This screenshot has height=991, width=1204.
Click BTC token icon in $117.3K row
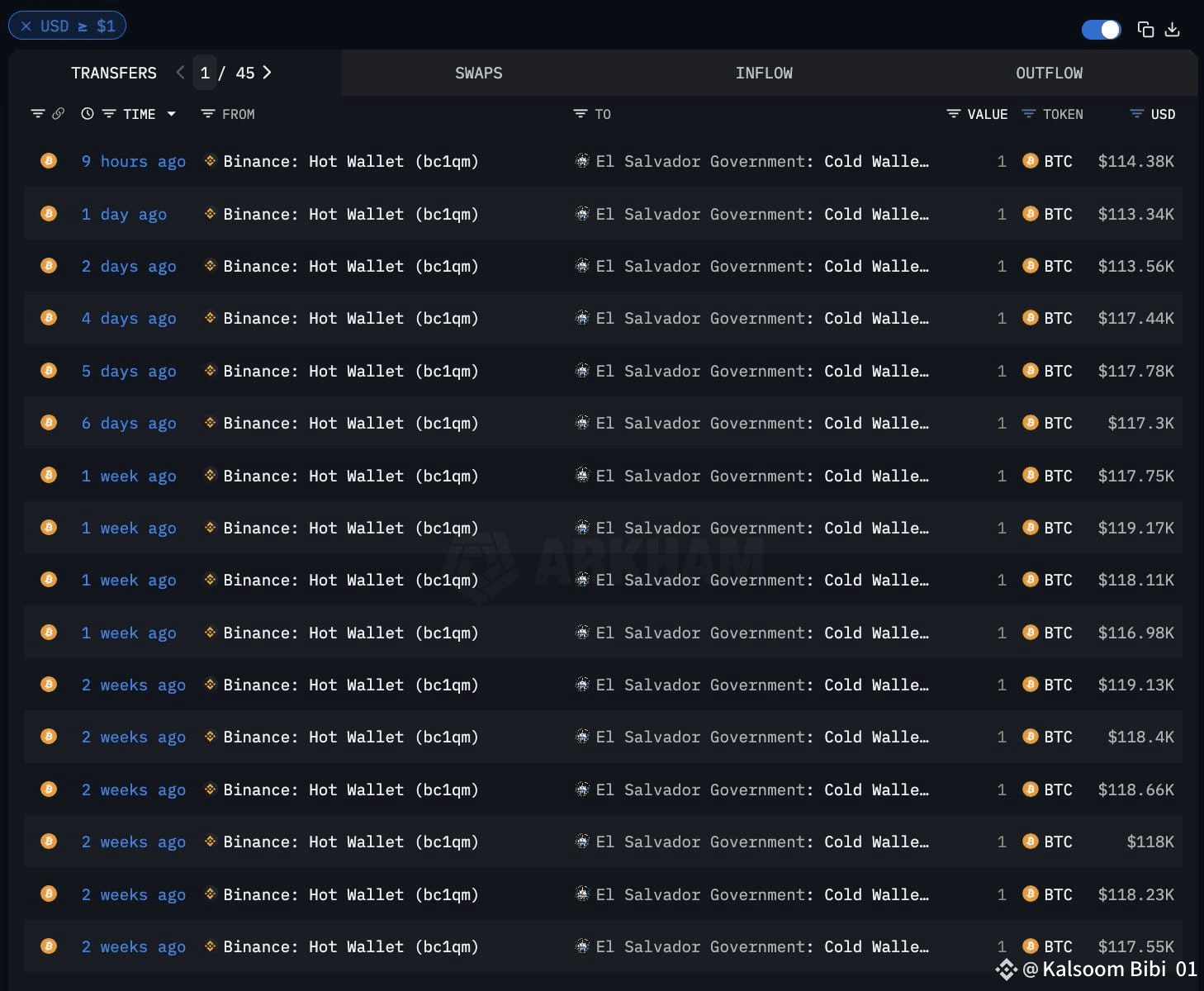click(x=1030, y=423)
